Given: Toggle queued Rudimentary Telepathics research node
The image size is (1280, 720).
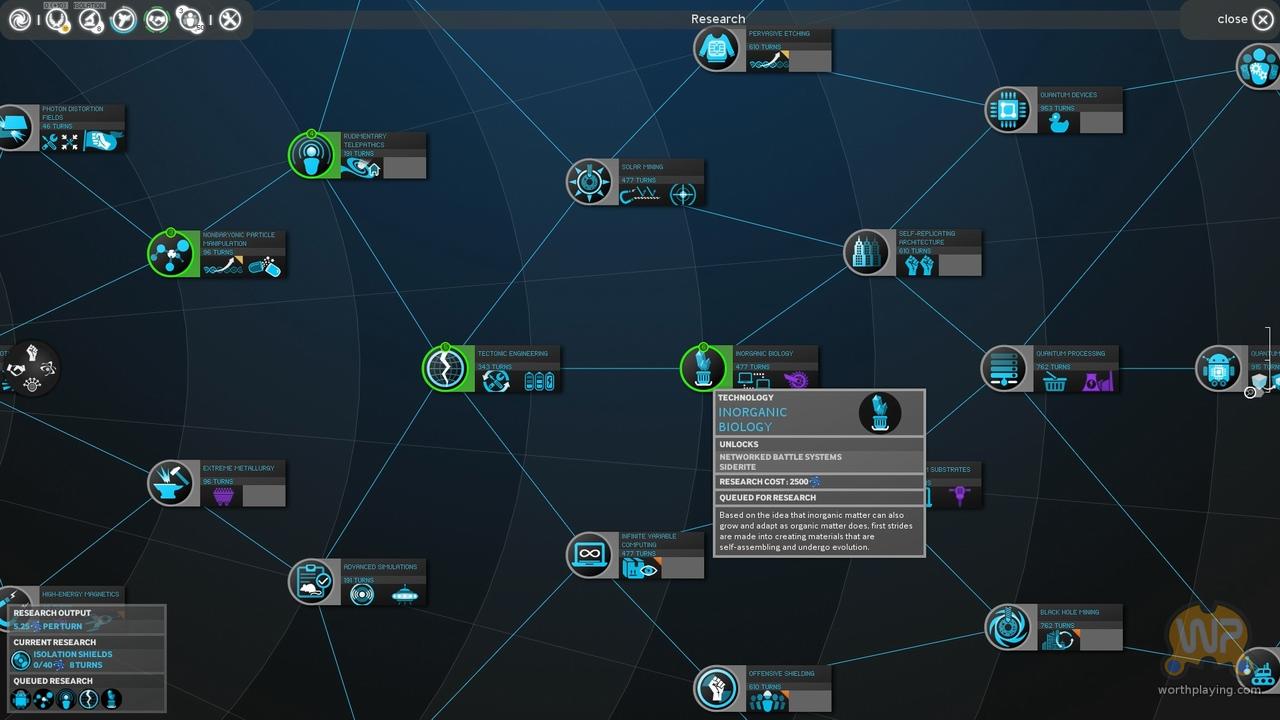Looking at the screenshot, I should pos(312,156).
